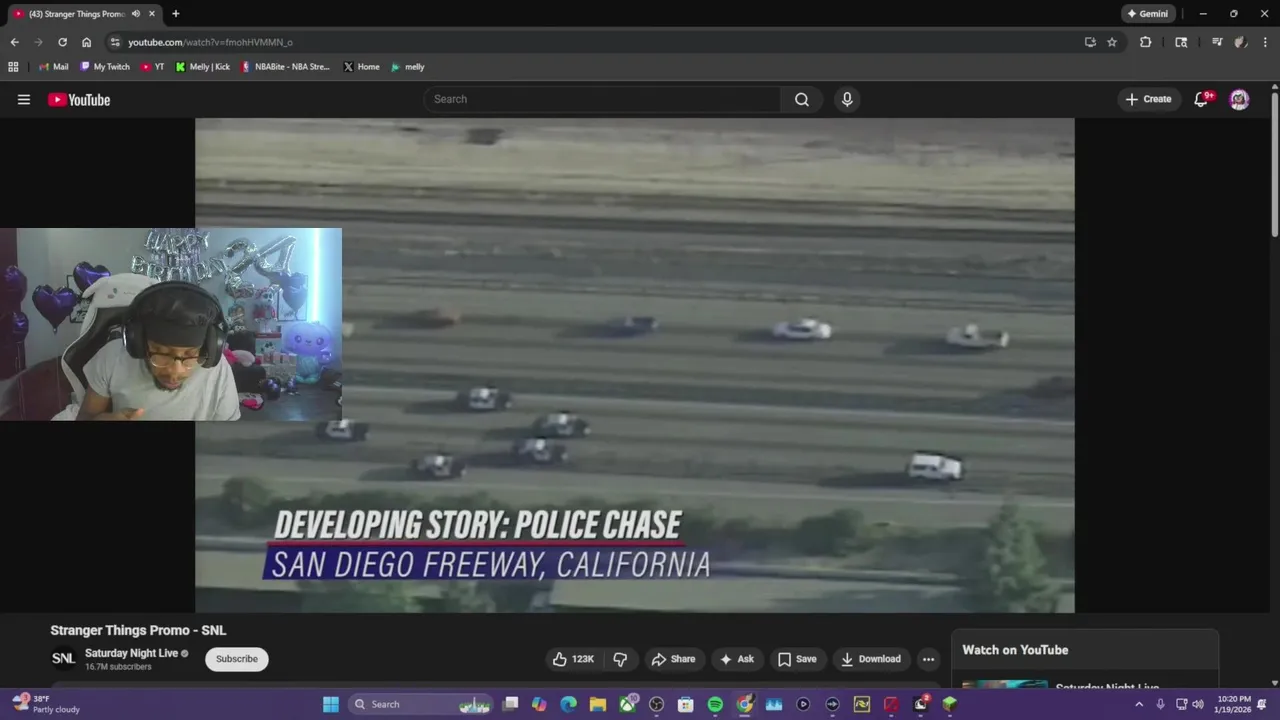
Task: Save the video to a playlist
Action: [797, 659]
